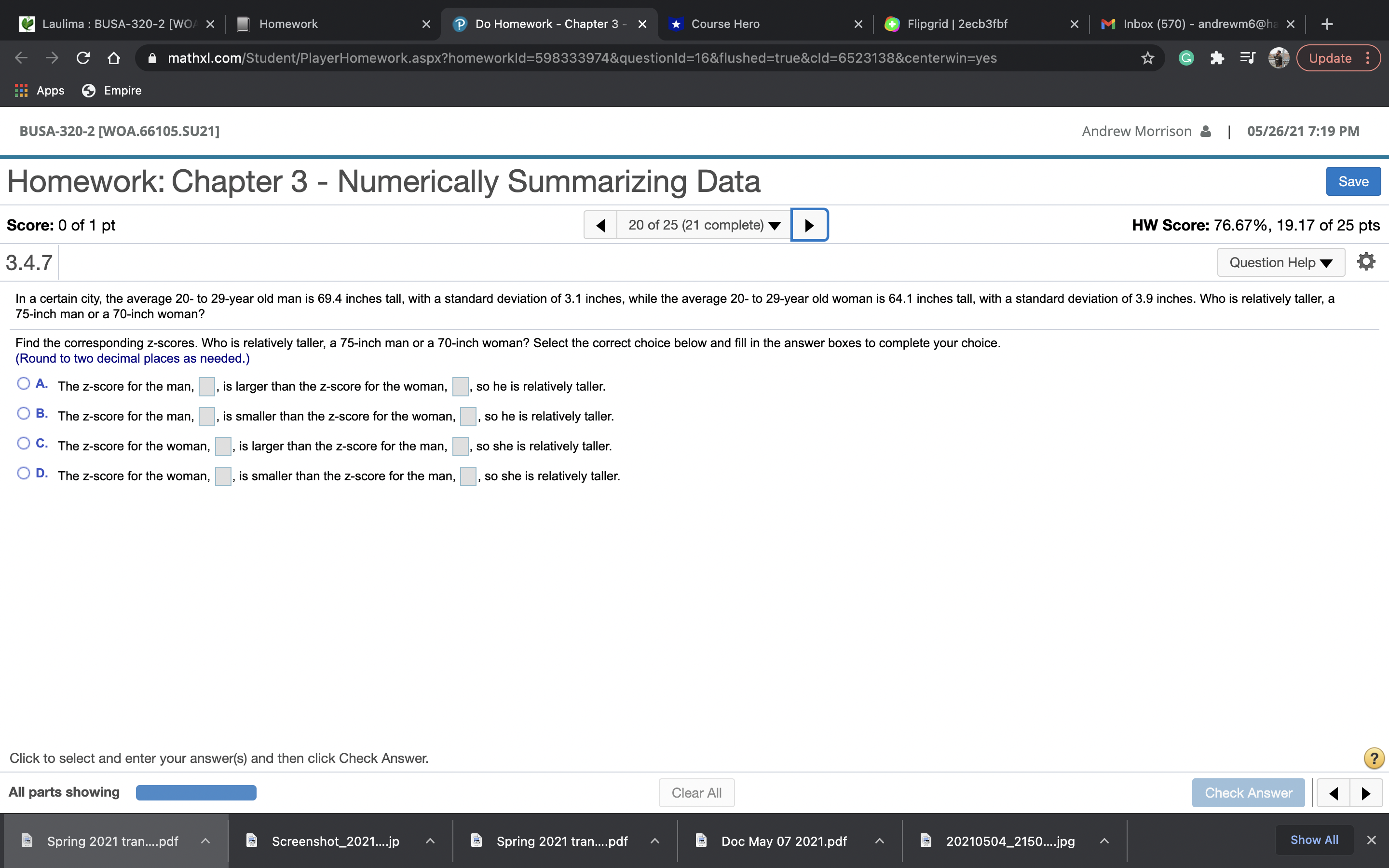Click the Clear All button
Image resolution: width=1389 pixels, height=868 pixels.
pos(696,793)
